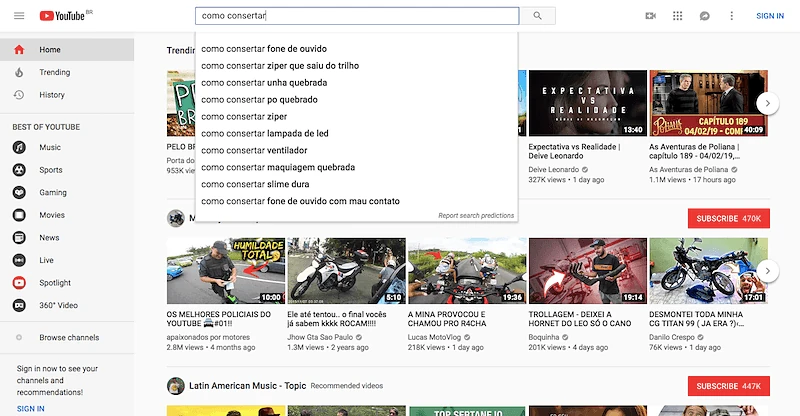The image size is (800, 416).
Task: Select suggestion 'como consertar unha quebrada'
Action: pos(356,83)
